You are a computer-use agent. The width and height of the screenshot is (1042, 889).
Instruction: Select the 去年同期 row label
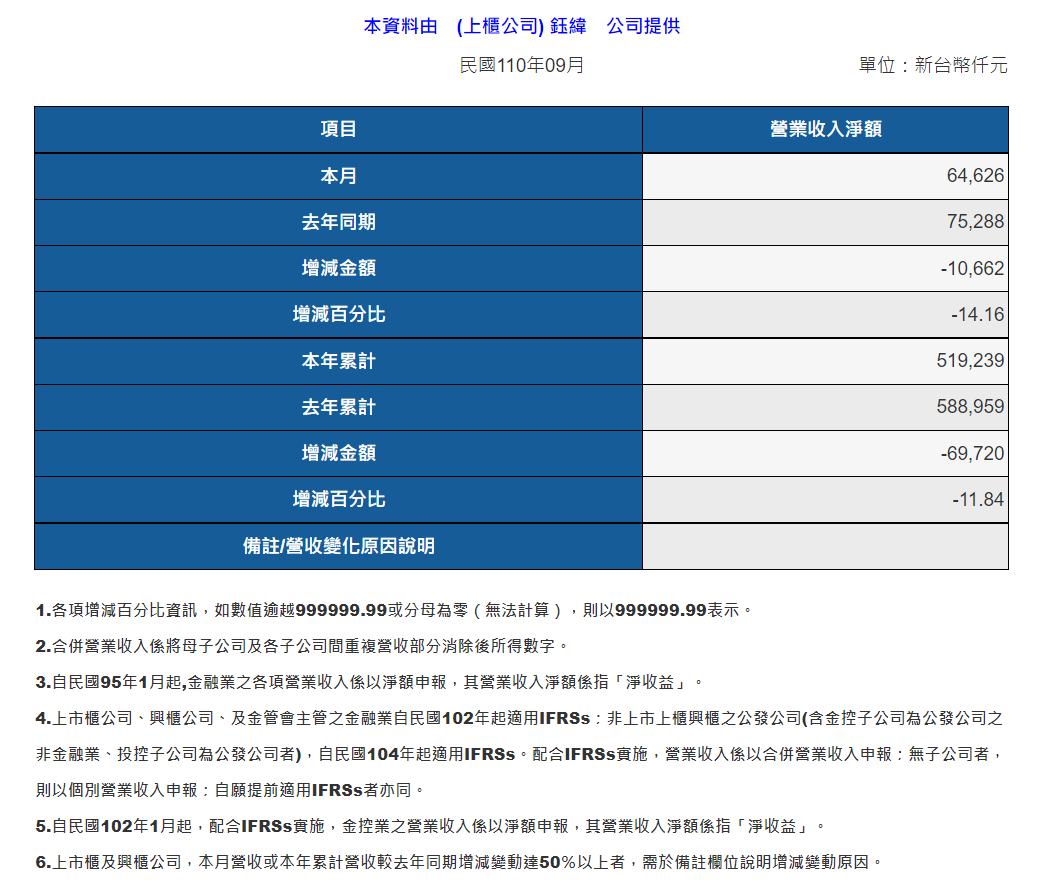tap(338, 222)
